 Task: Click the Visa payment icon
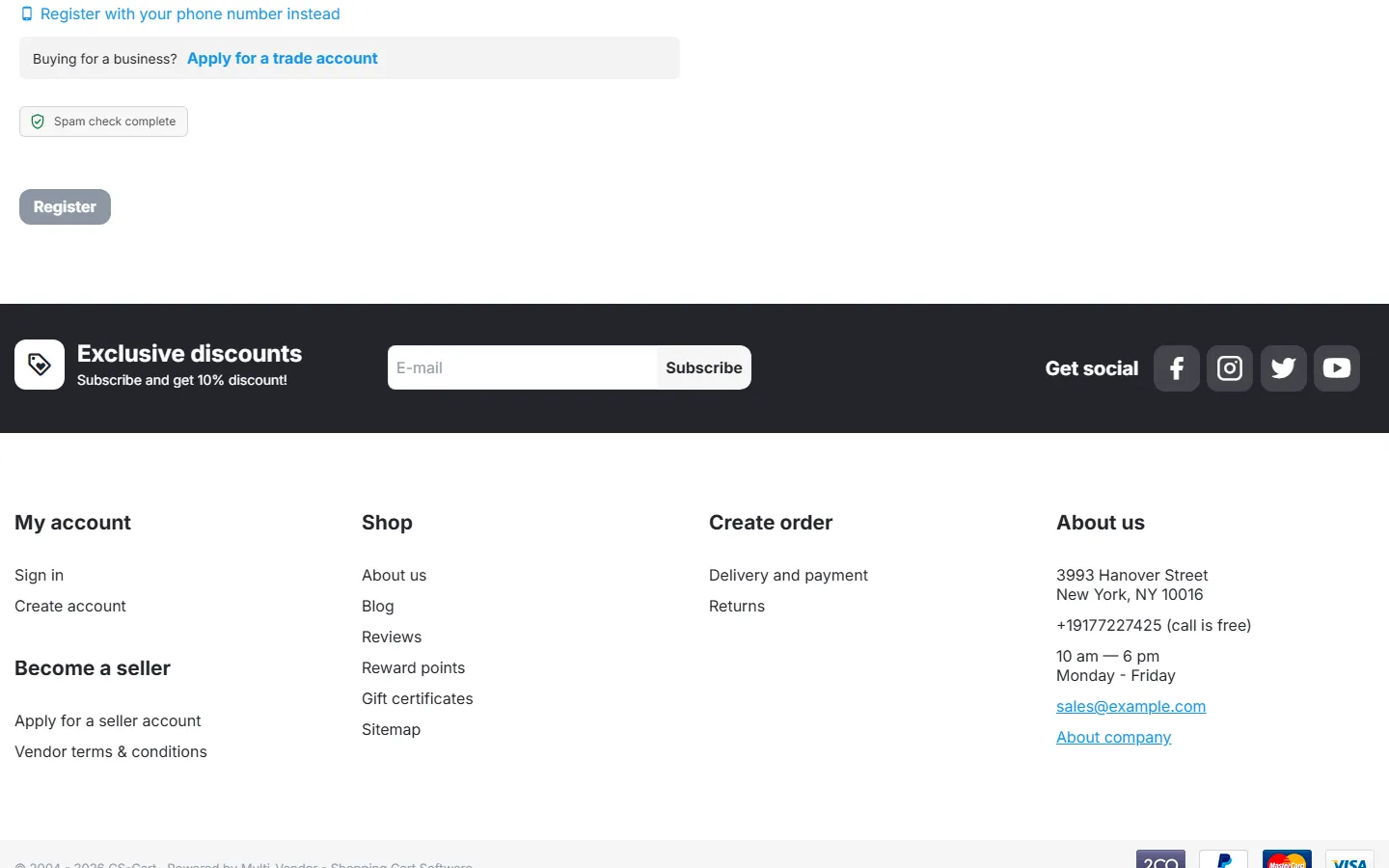click(1349, 859)
